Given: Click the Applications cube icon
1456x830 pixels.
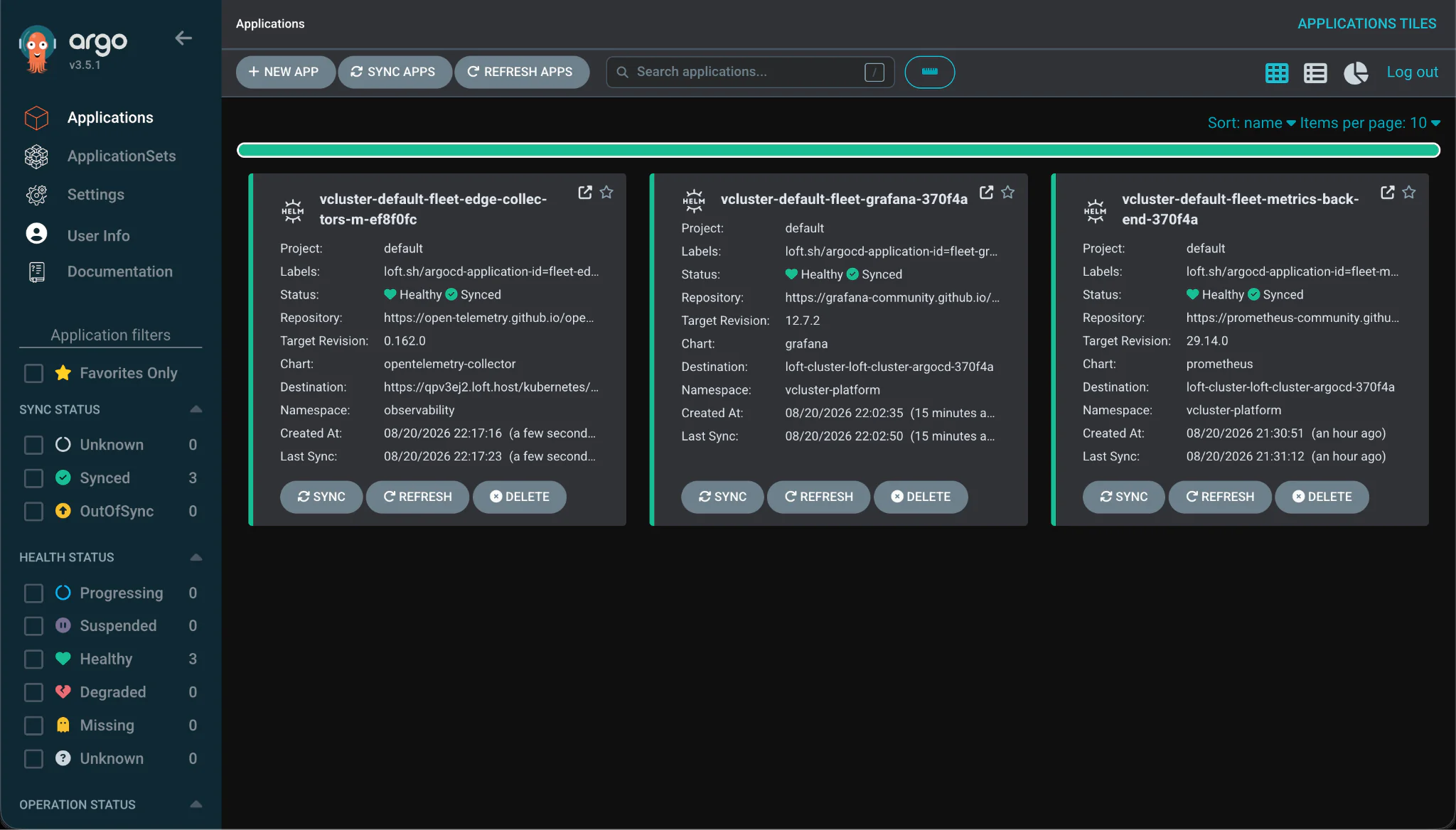Looking at the screenshot, I should tap(36, 118).
